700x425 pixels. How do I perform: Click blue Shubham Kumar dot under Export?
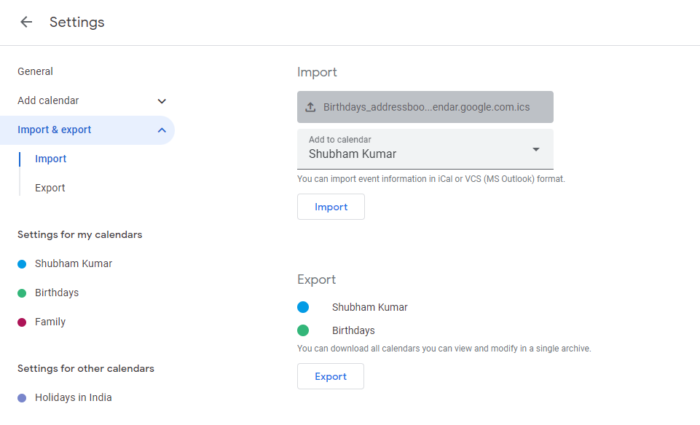click(x=303, y=308)
